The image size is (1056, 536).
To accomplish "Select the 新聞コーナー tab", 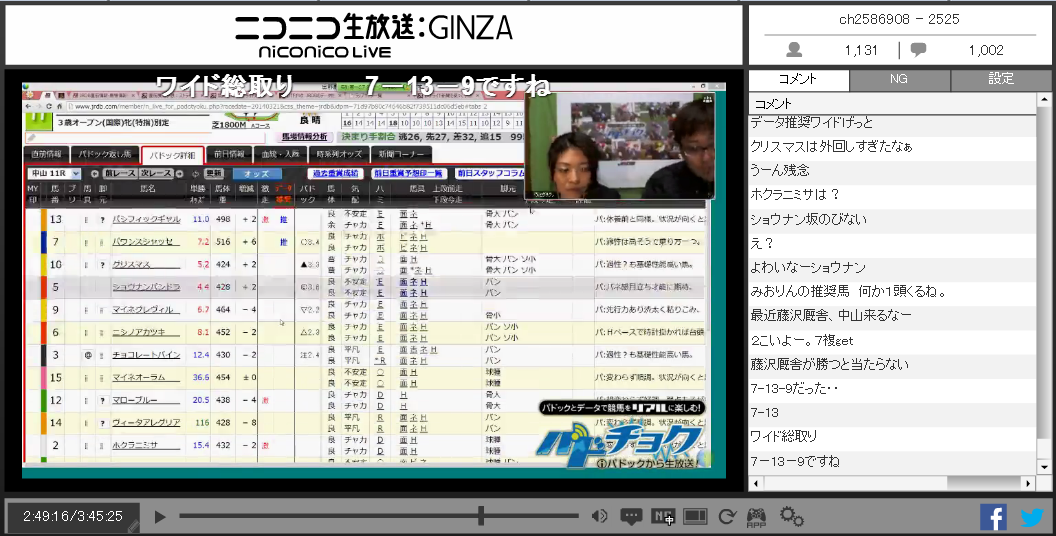I will 399,154.
